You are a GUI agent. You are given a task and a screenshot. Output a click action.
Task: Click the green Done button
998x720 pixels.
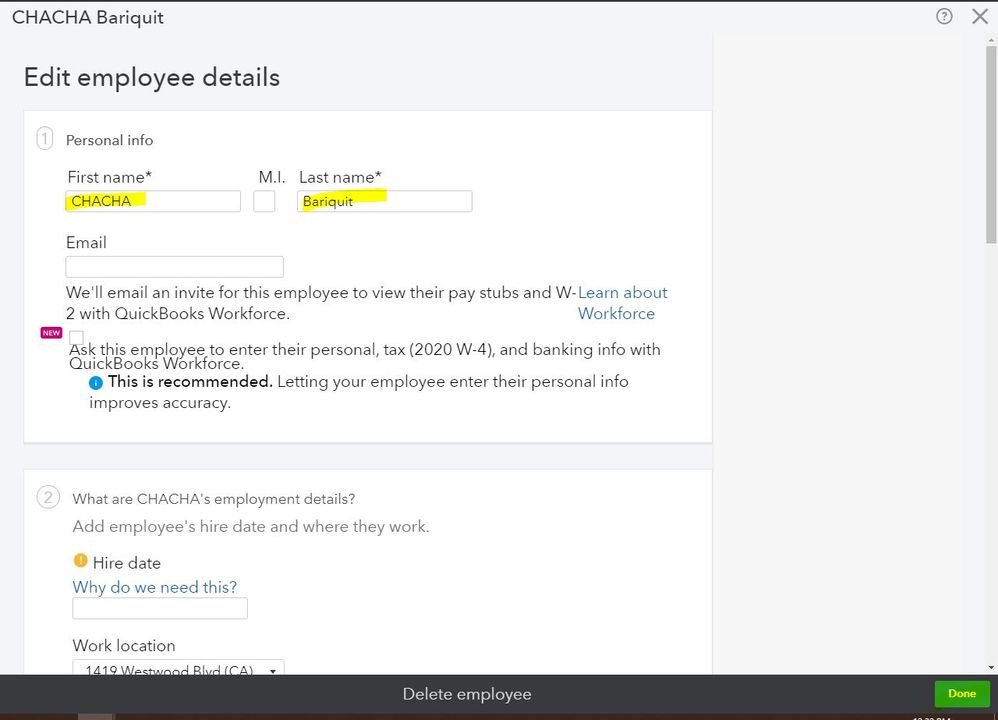tap(962, 694)
